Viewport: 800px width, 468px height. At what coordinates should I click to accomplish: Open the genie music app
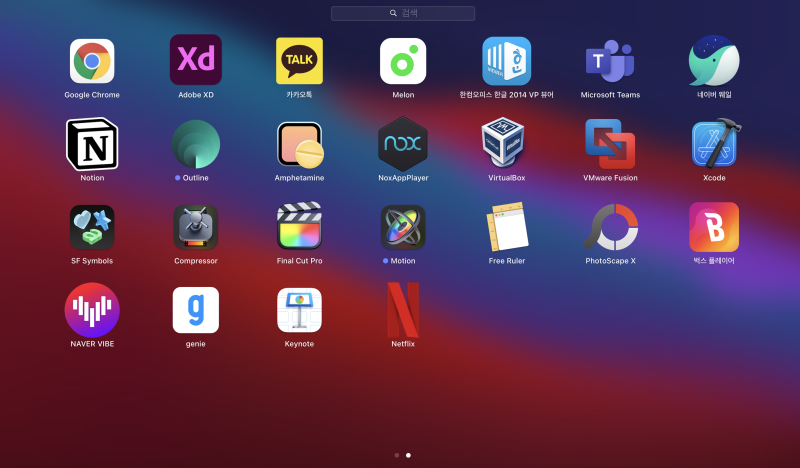pyautogui.click(x=196, y=310)
